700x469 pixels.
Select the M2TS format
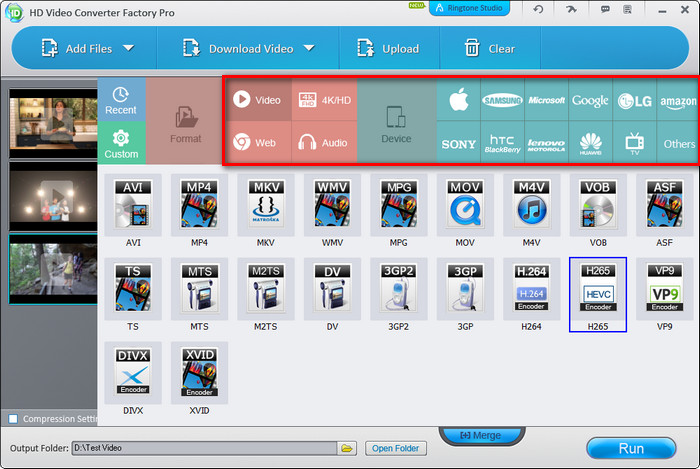[x=266, y=289]
